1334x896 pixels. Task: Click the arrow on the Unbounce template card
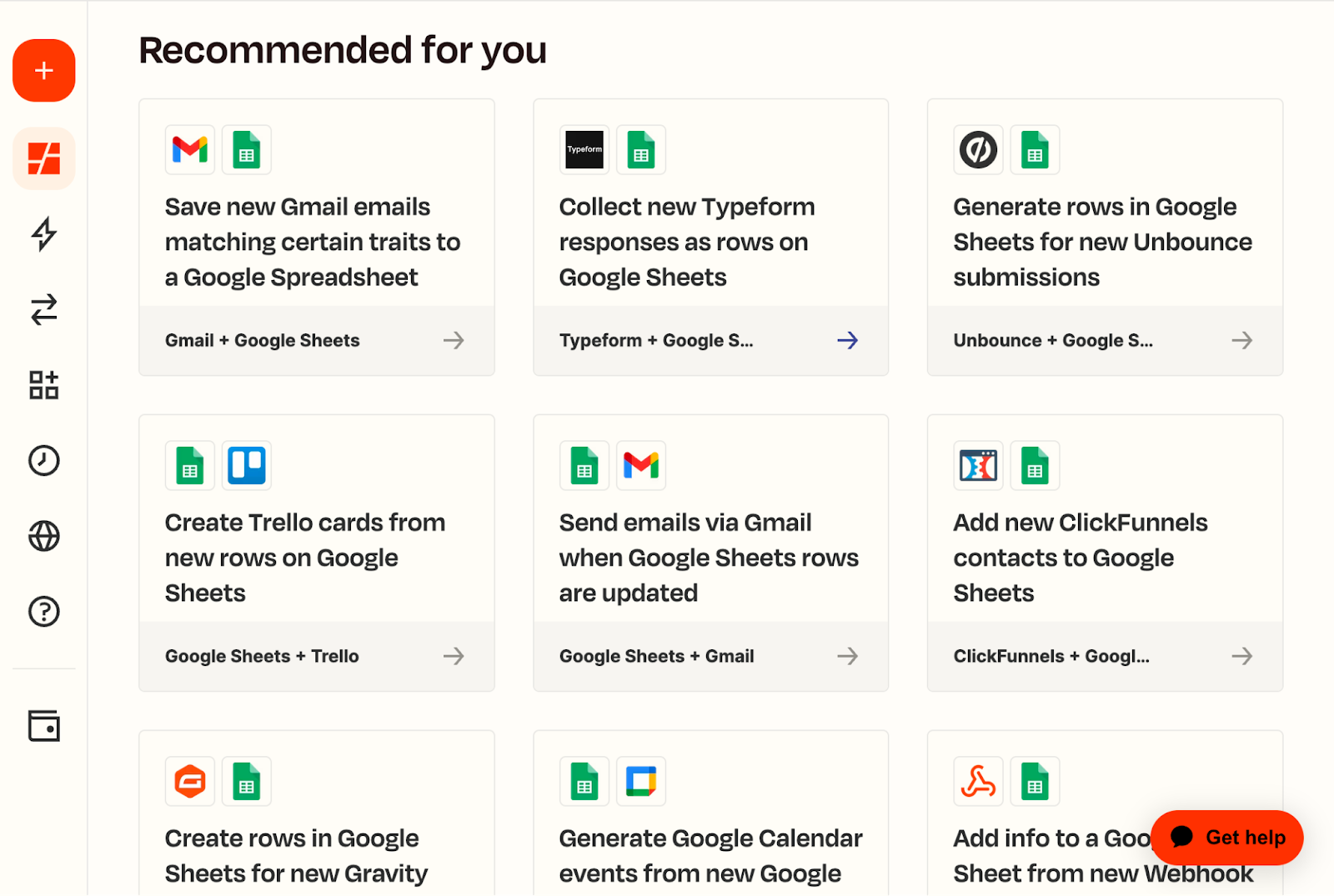(1241, 340)
